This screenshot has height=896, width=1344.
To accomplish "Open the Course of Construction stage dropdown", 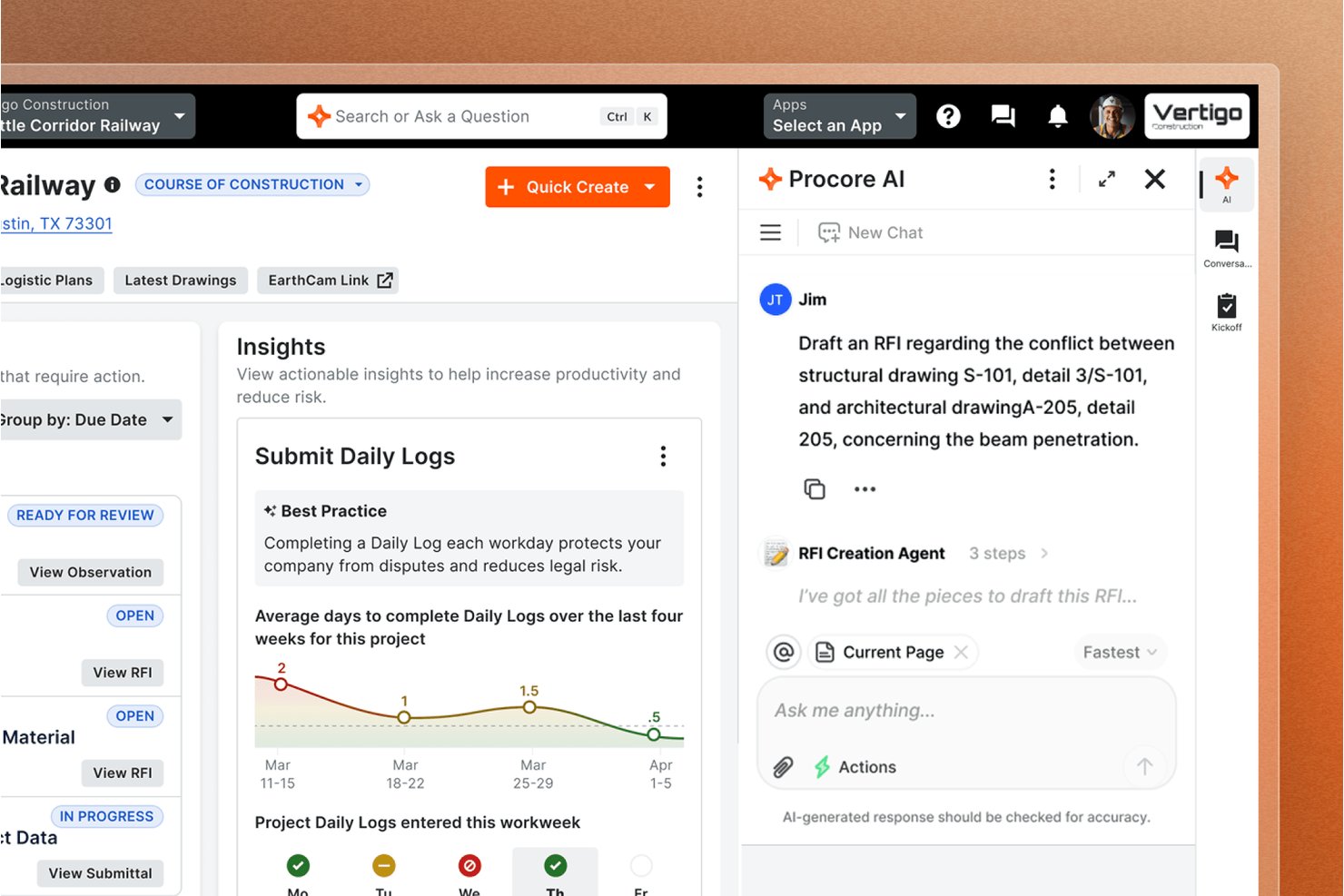I will (252, 184).
